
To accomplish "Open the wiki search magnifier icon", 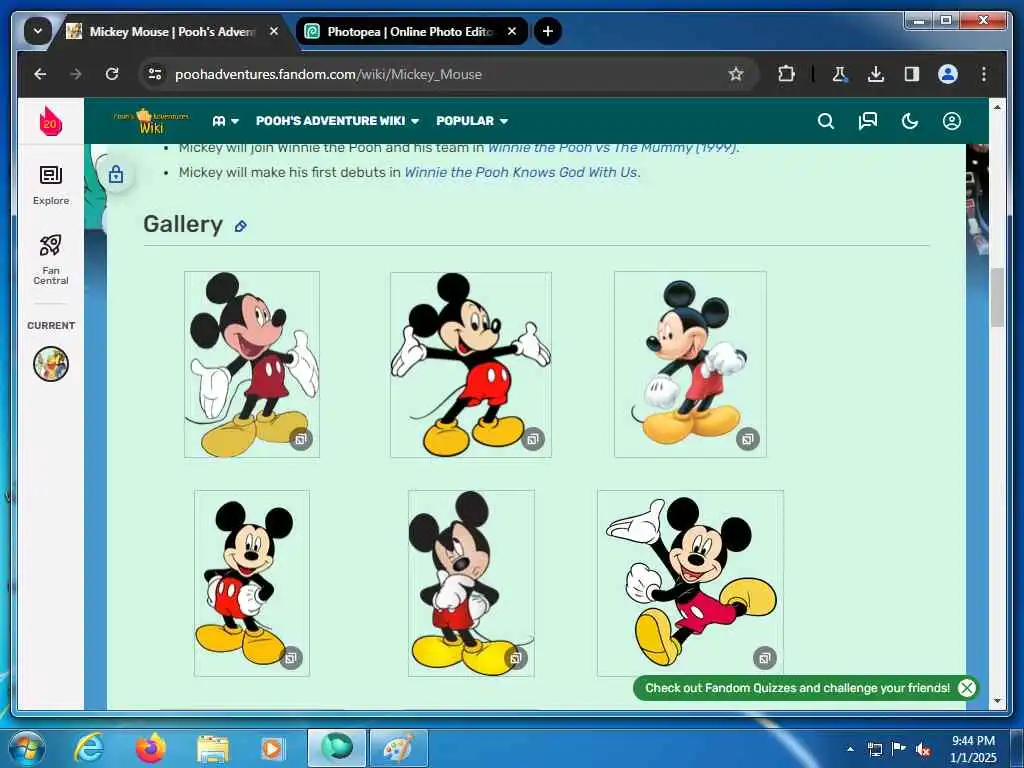I will pyautogui.click(x=825, y=121).
